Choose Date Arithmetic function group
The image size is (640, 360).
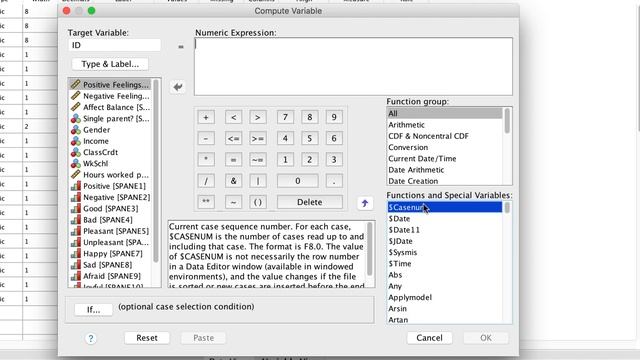click(445, 170)
